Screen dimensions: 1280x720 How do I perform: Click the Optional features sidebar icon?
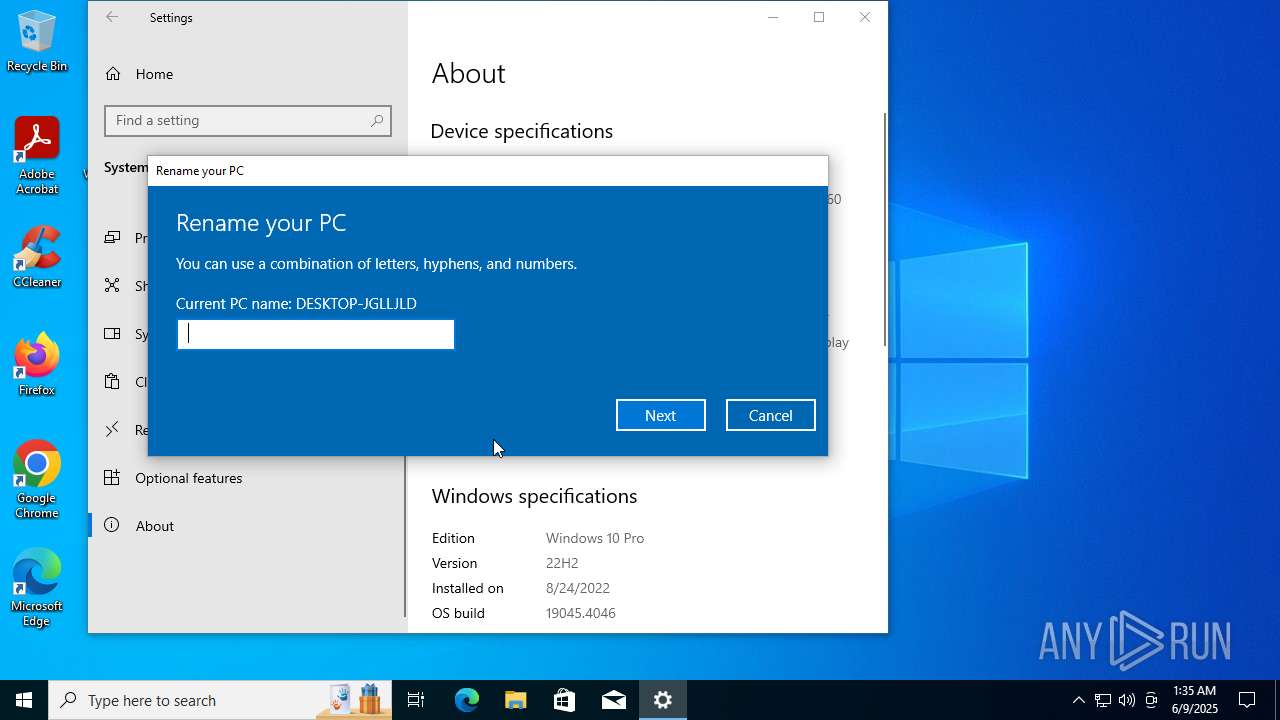[x=113, y=478]
